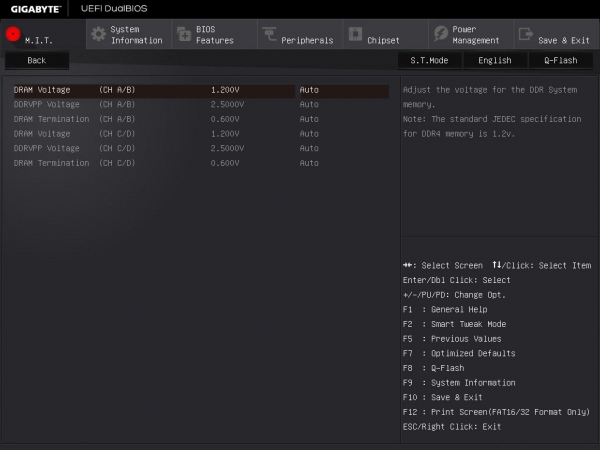Open the Power Management tab
The height and width of the screenshot is (450, 600).
(471, 34)
